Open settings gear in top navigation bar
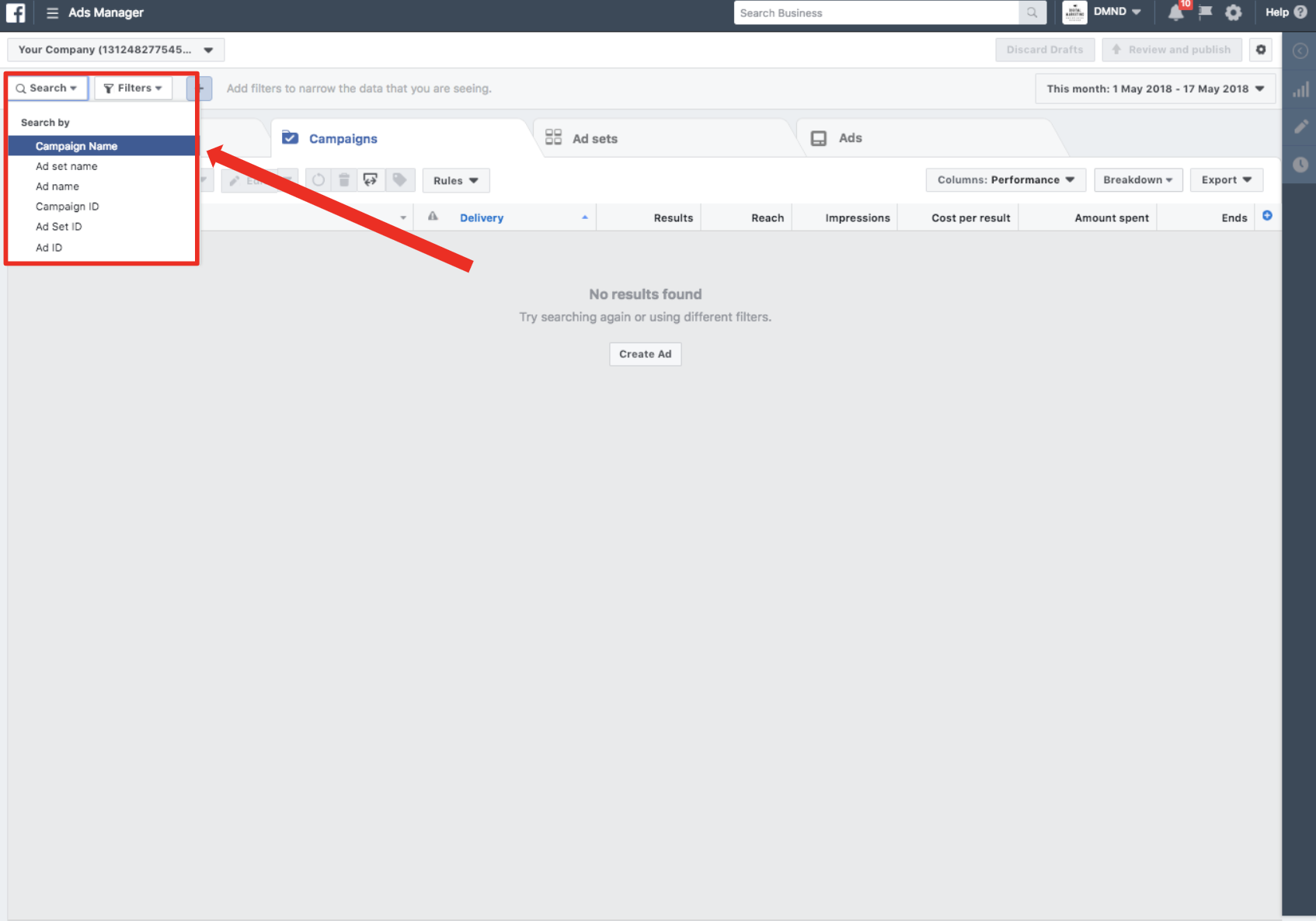 click(1233, 13)
